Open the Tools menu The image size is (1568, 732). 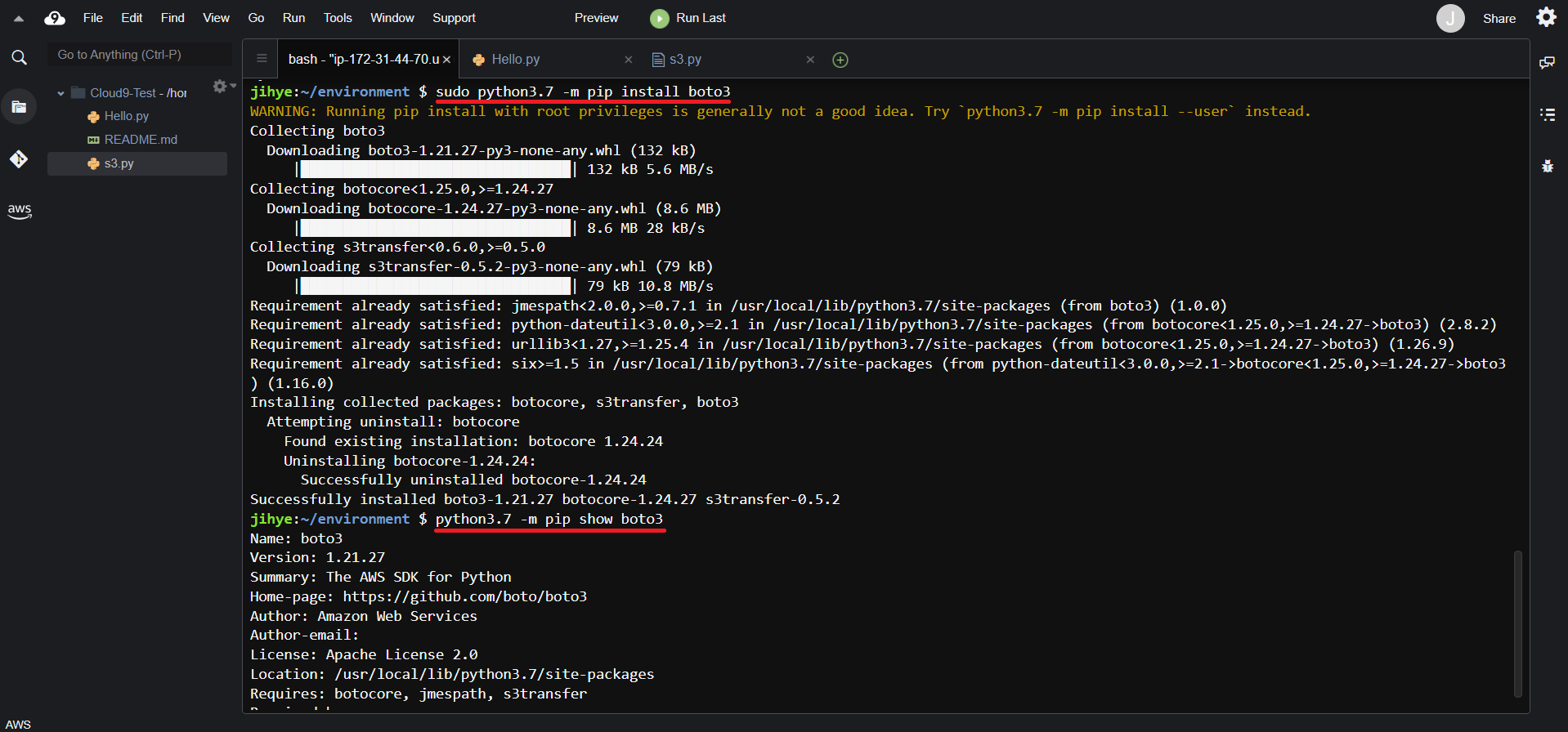point(338,18)
